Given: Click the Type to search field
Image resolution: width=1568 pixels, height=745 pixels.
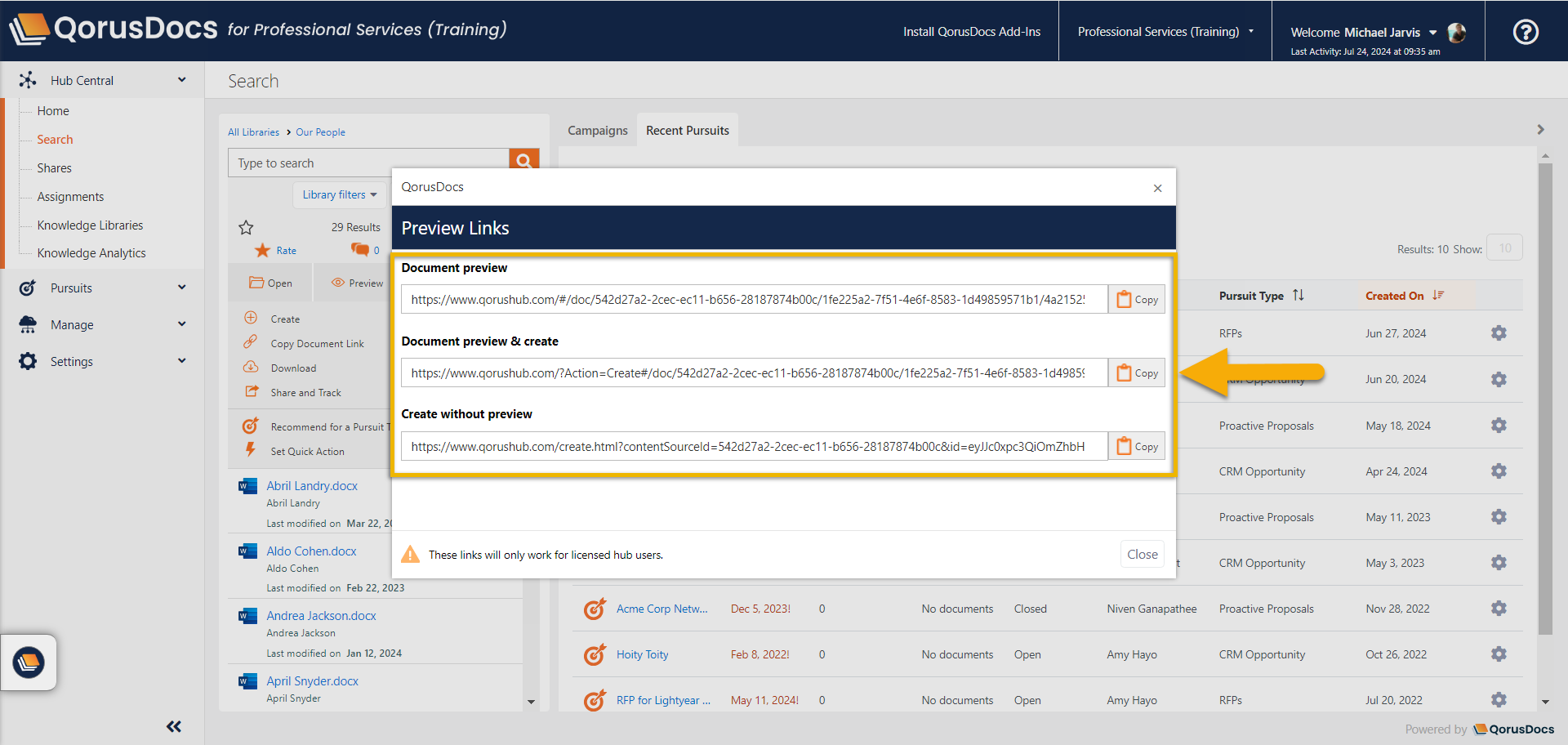Looking at the screenshot, I should point(368,163).
